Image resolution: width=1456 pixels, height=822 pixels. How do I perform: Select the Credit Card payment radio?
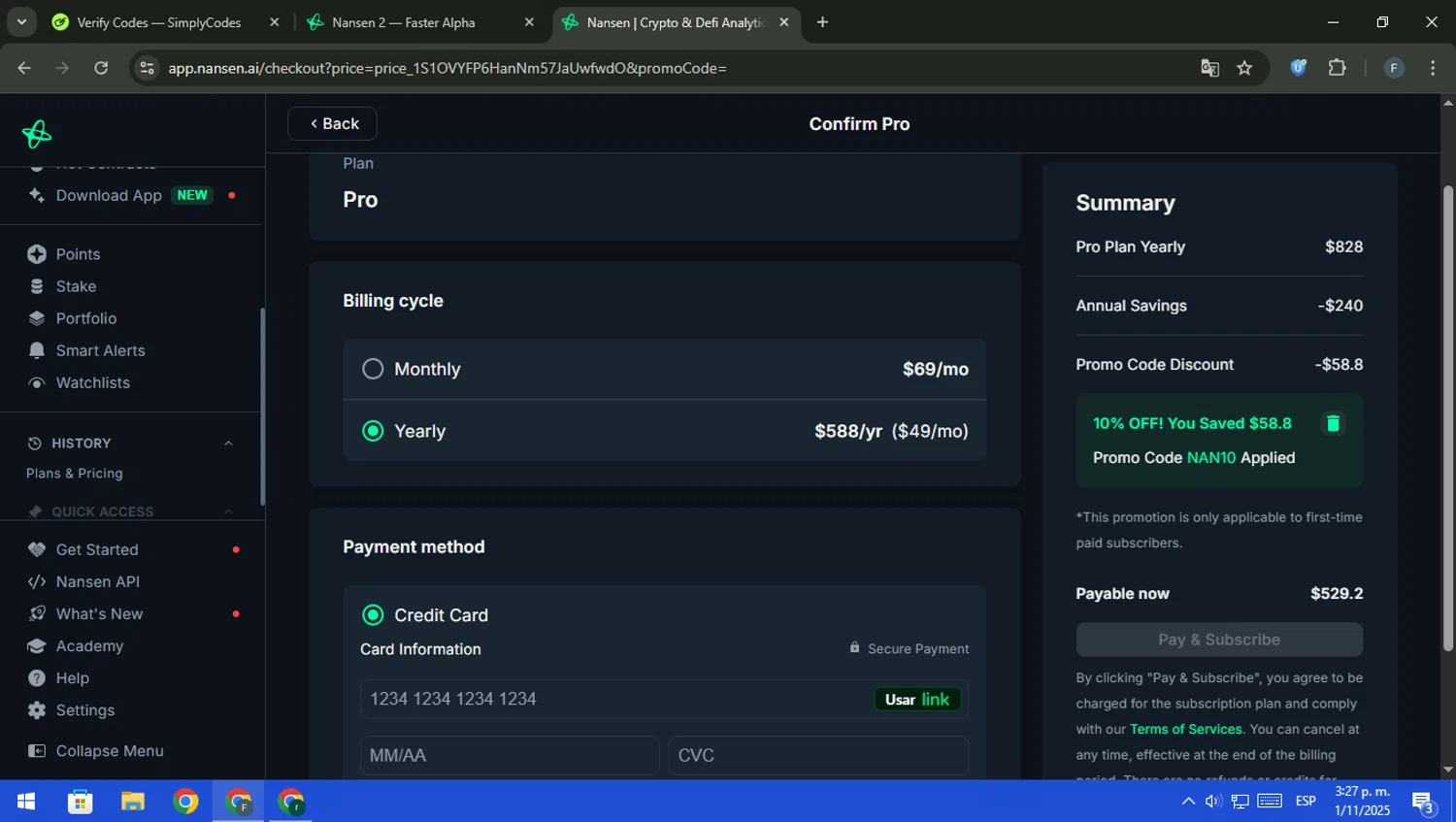click(373, 615)
